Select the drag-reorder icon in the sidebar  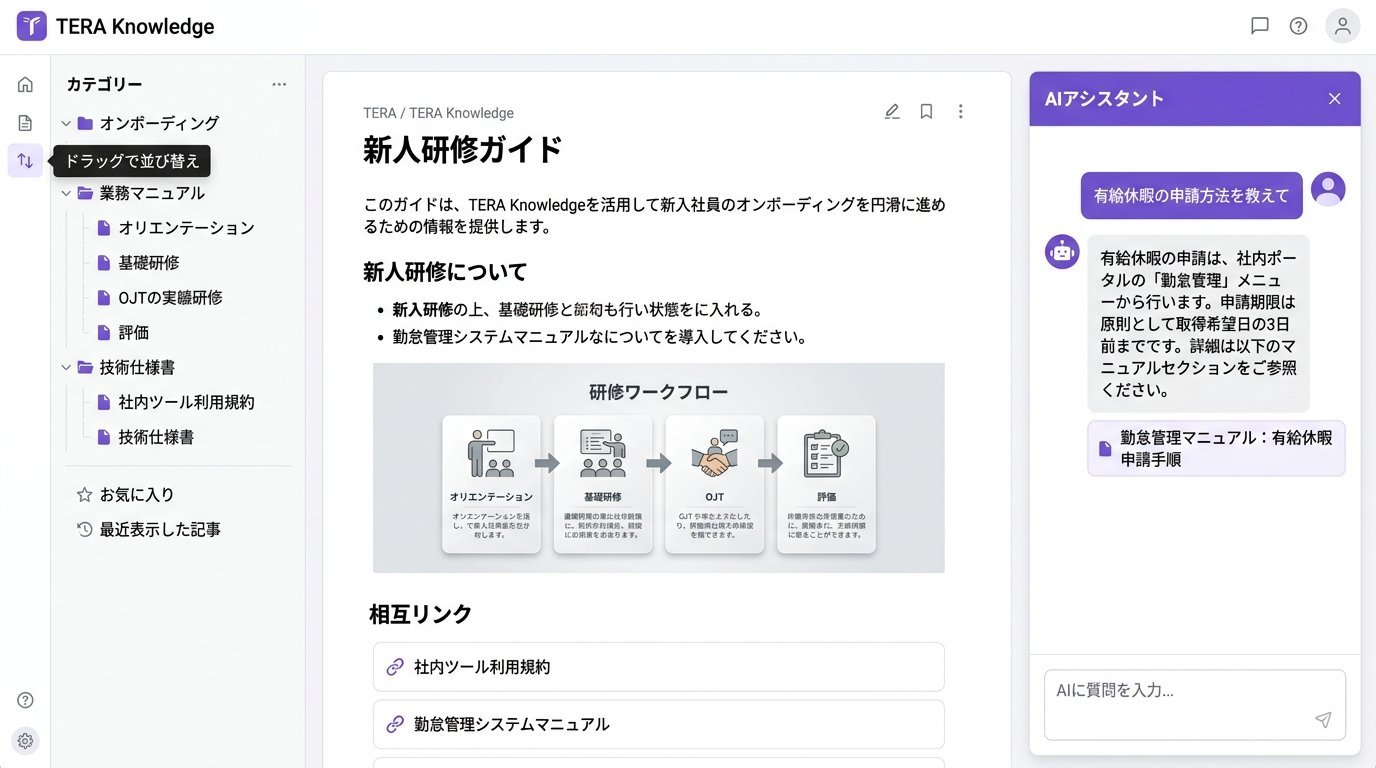[x=25, y=160]
